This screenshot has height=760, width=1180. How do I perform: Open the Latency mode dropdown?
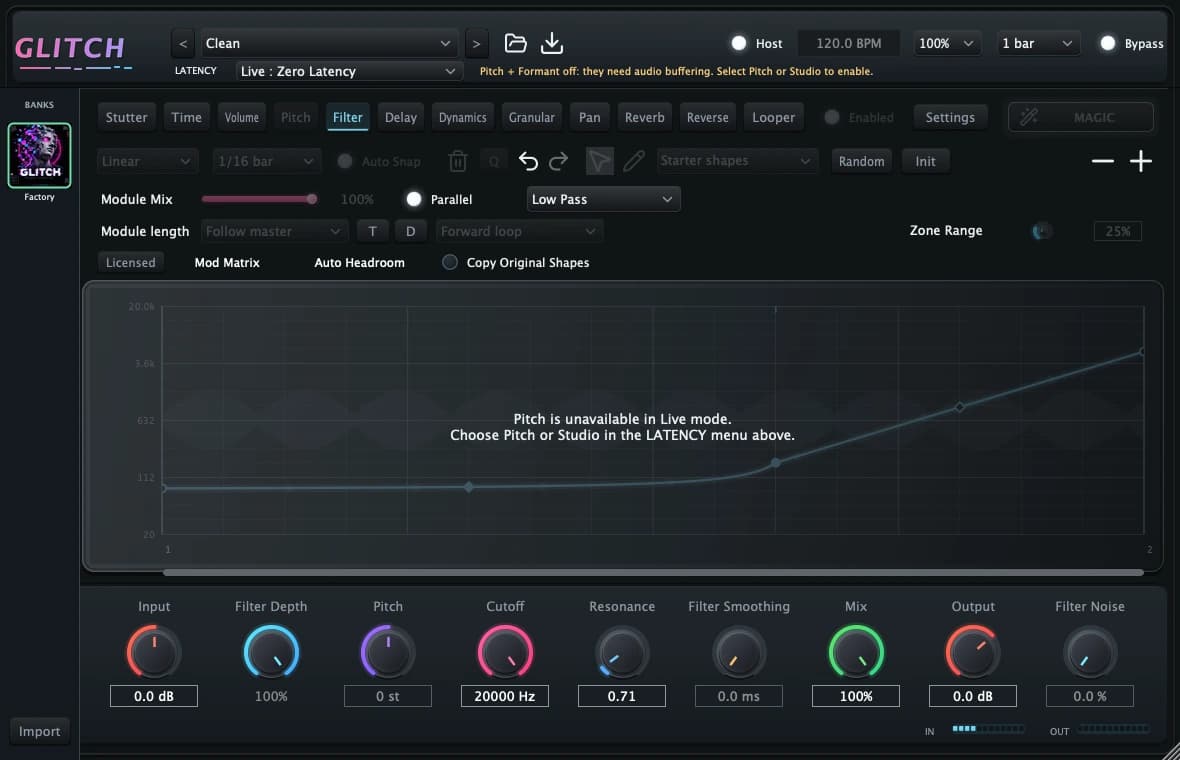pyautogui.click(x=349, y=71)
